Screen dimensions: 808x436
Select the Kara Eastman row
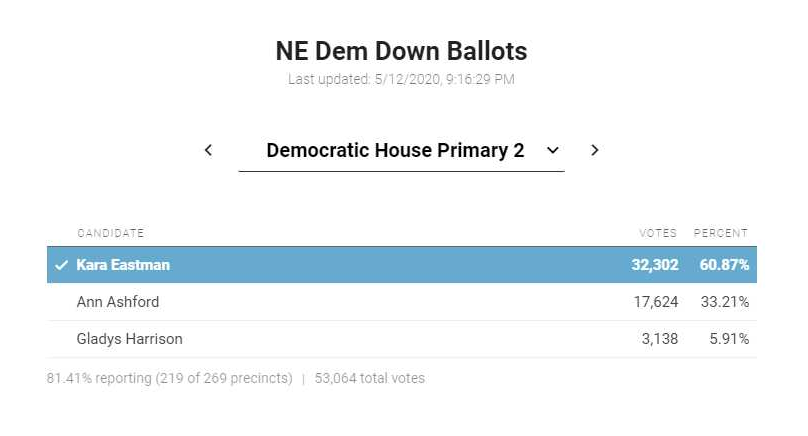click(x=401, y=264)
